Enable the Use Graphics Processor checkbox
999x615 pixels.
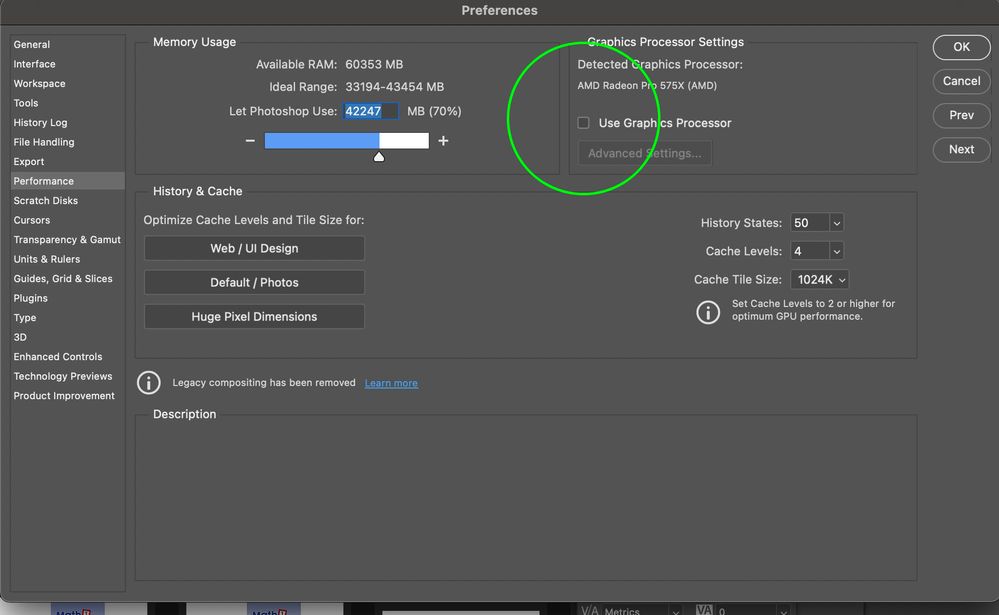point(584,123)
